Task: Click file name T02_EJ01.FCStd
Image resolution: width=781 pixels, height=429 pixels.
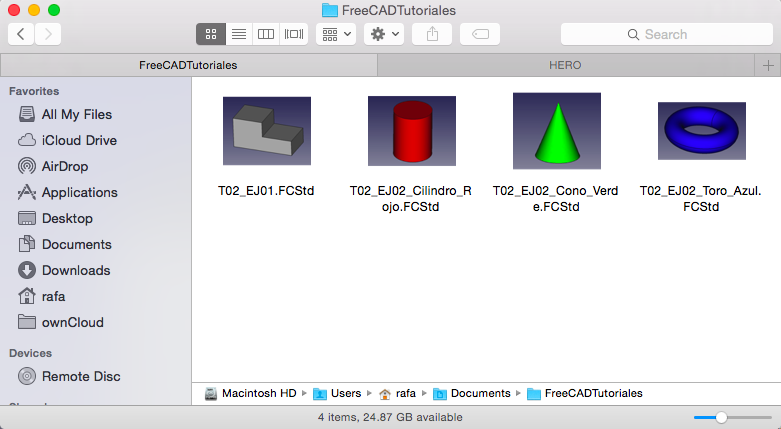Action: pos(266,191)
